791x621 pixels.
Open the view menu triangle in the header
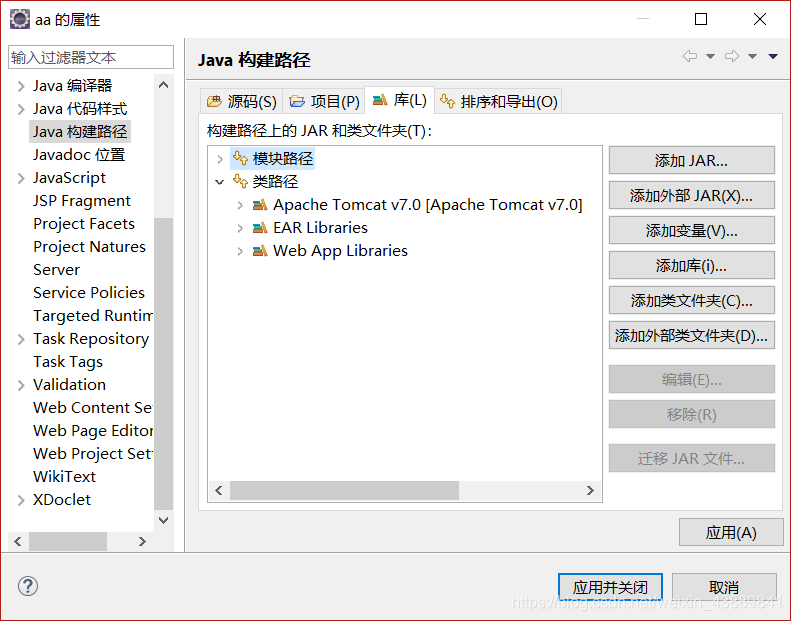point(773,57)
